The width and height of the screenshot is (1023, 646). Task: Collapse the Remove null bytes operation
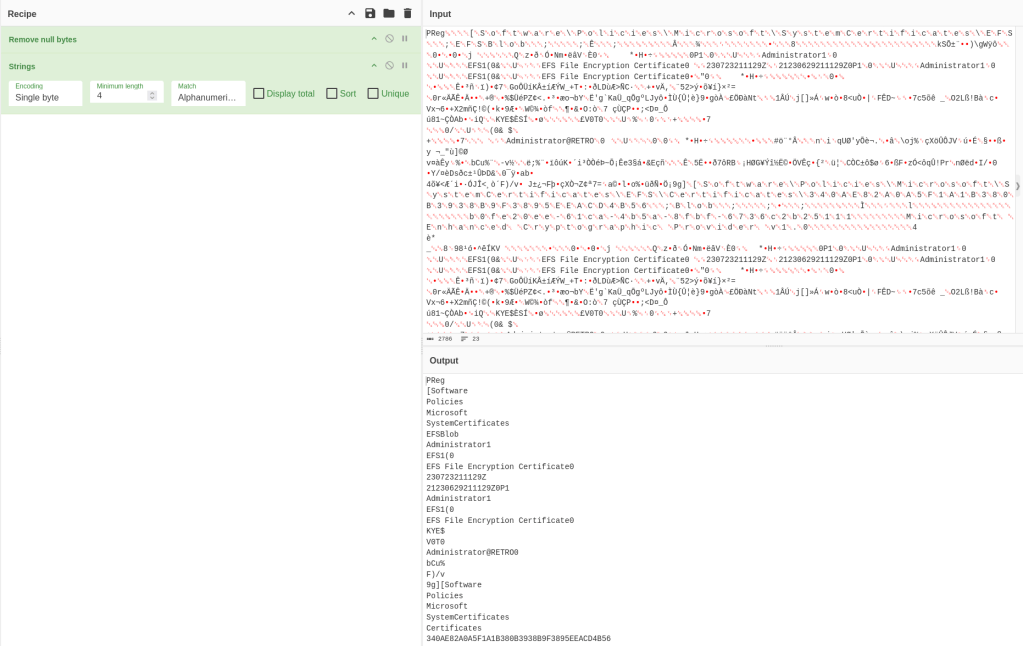pyautogui.click(x=374, y=39)
